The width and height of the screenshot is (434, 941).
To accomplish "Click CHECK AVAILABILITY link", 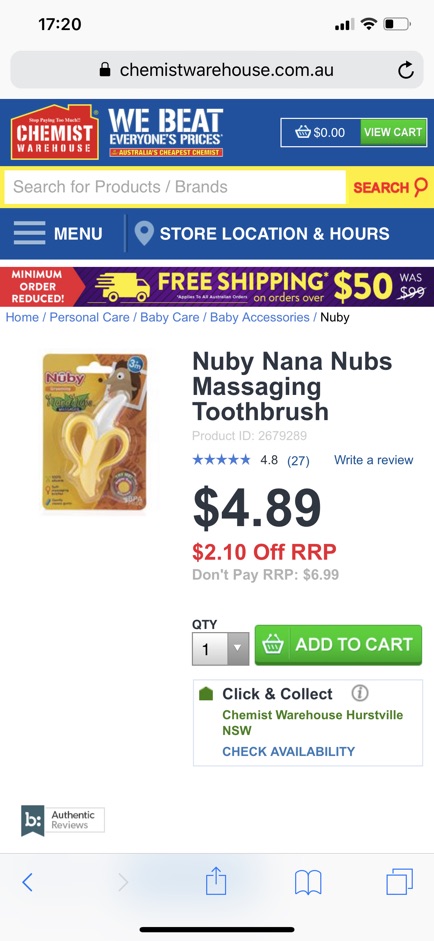I will [x=289, y=751].
